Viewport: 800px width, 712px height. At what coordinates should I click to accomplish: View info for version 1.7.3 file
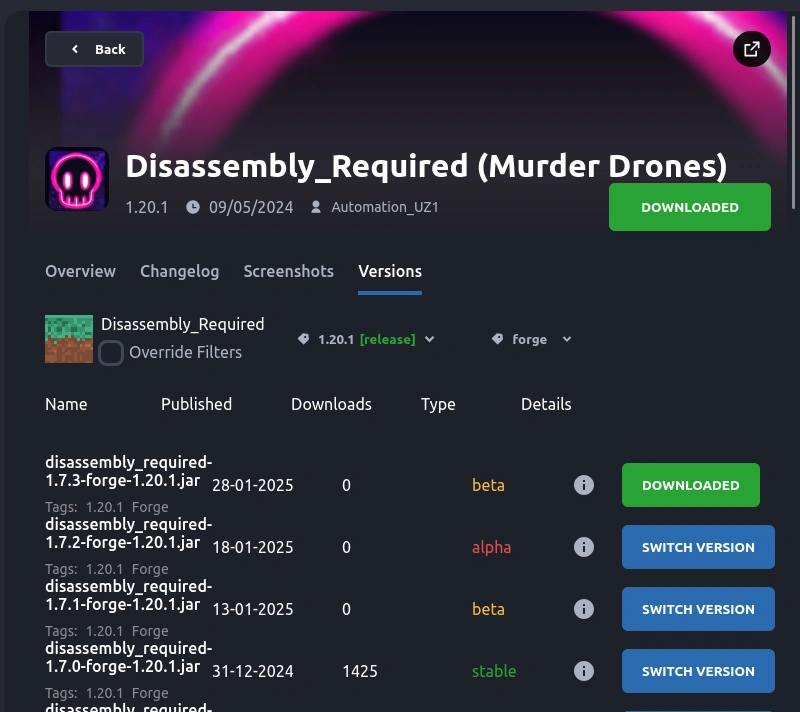(584, 485)
